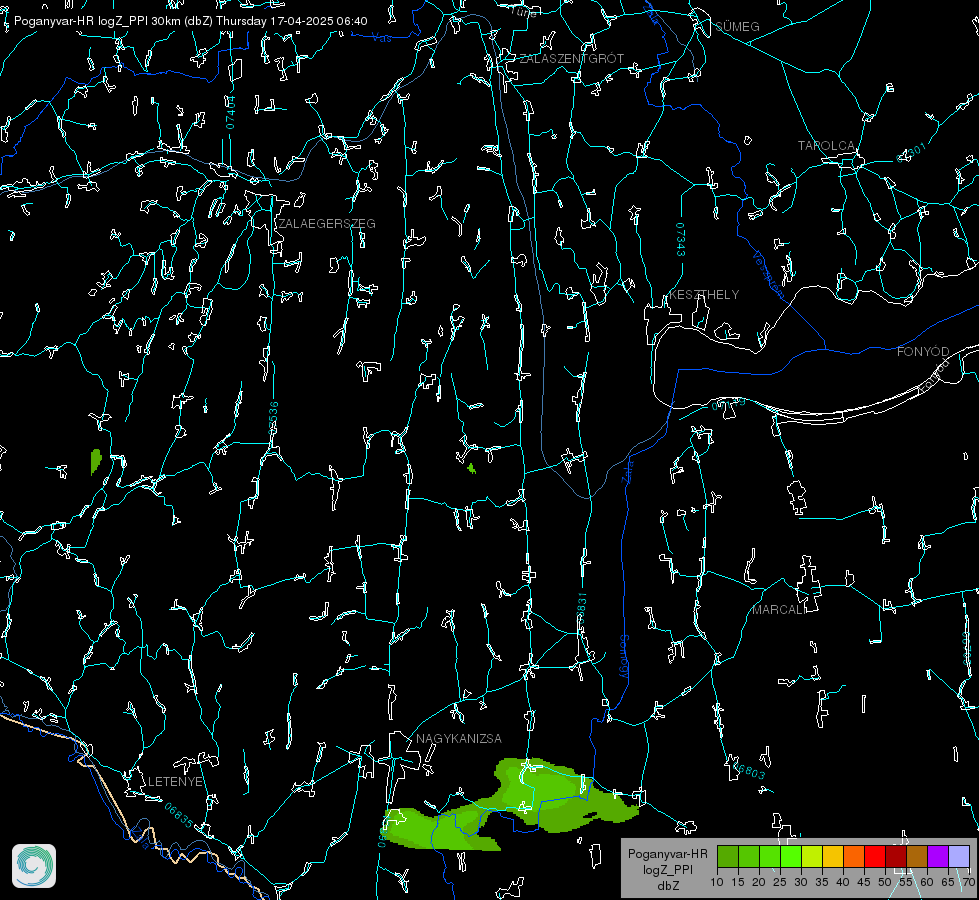Click the 07404 road number label
The height and width of the screenshot is (900, 979).
230,113
